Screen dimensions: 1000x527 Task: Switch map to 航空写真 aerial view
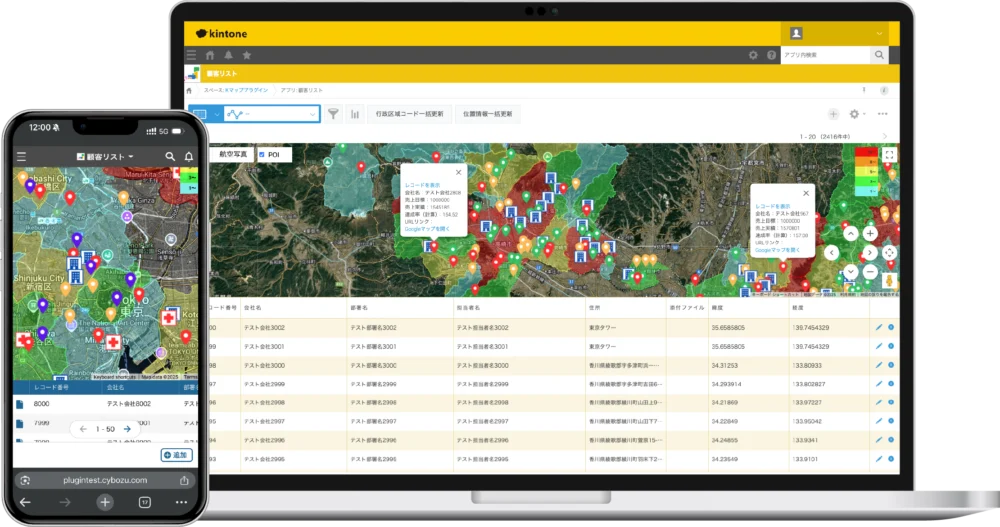[231, 155]
